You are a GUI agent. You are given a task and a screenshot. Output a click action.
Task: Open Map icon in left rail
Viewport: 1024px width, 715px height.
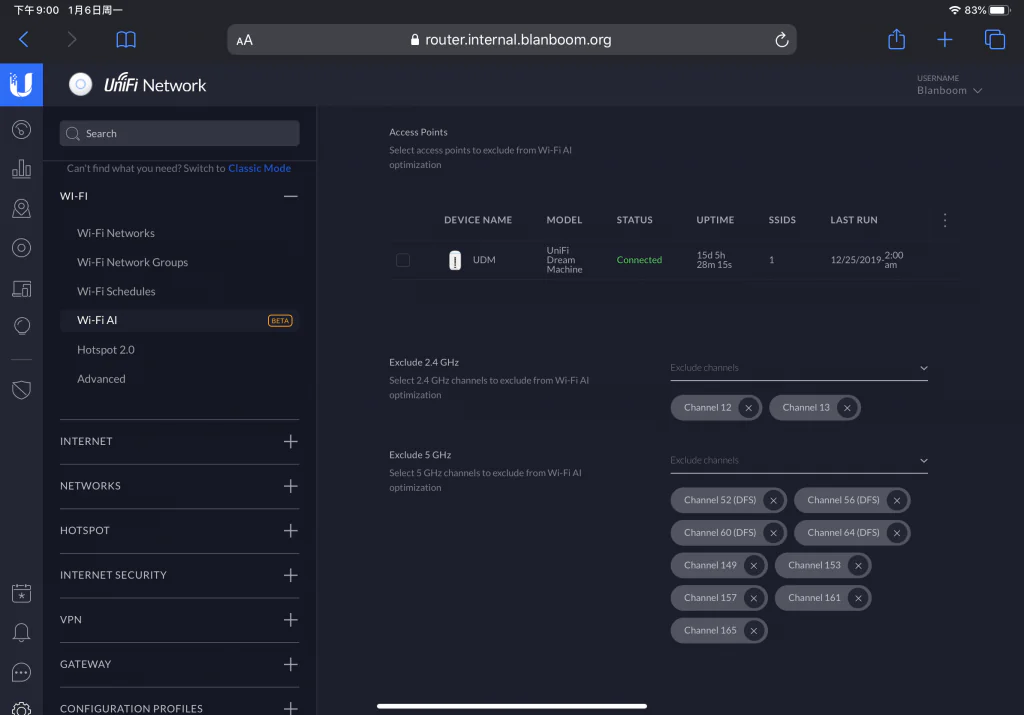point(22,208)
